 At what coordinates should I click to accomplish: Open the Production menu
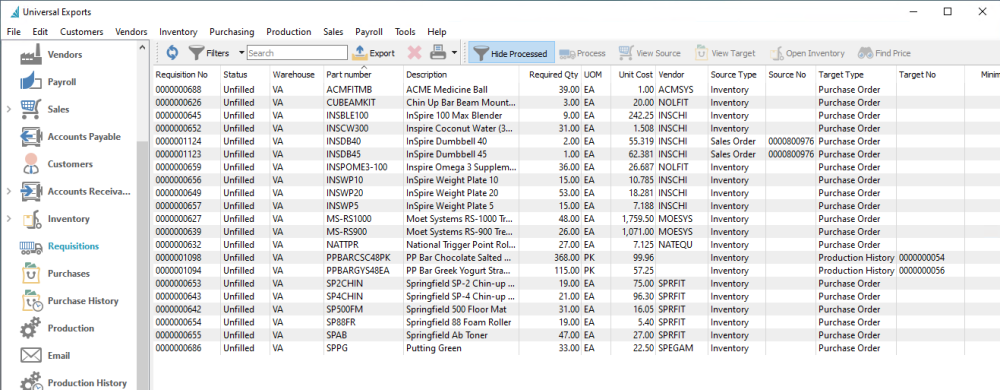289,32
